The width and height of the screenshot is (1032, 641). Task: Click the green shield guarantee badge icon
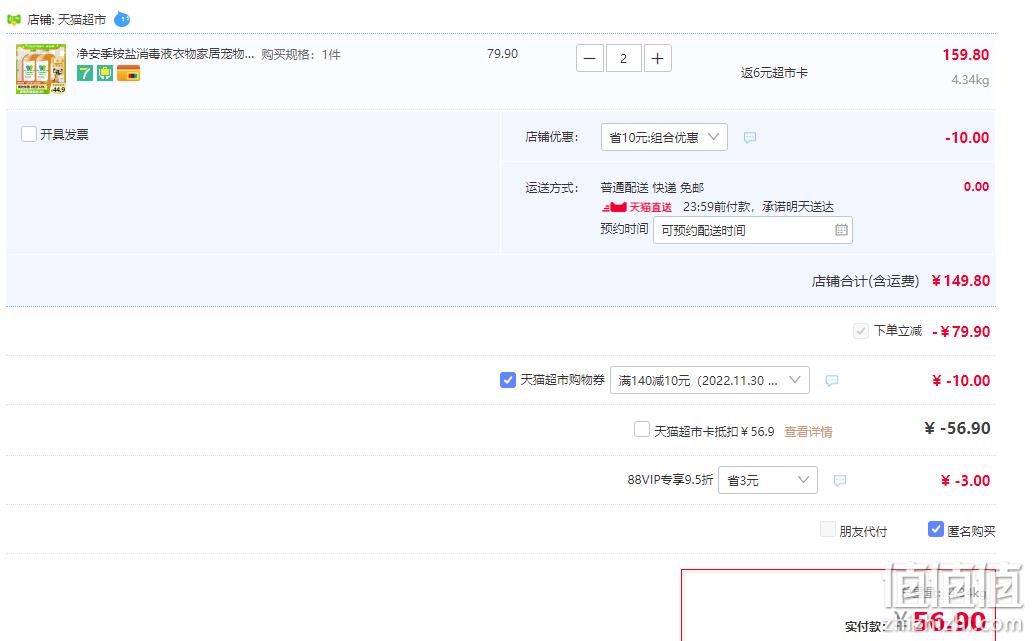pyautogui.click(x=105, y=74)
